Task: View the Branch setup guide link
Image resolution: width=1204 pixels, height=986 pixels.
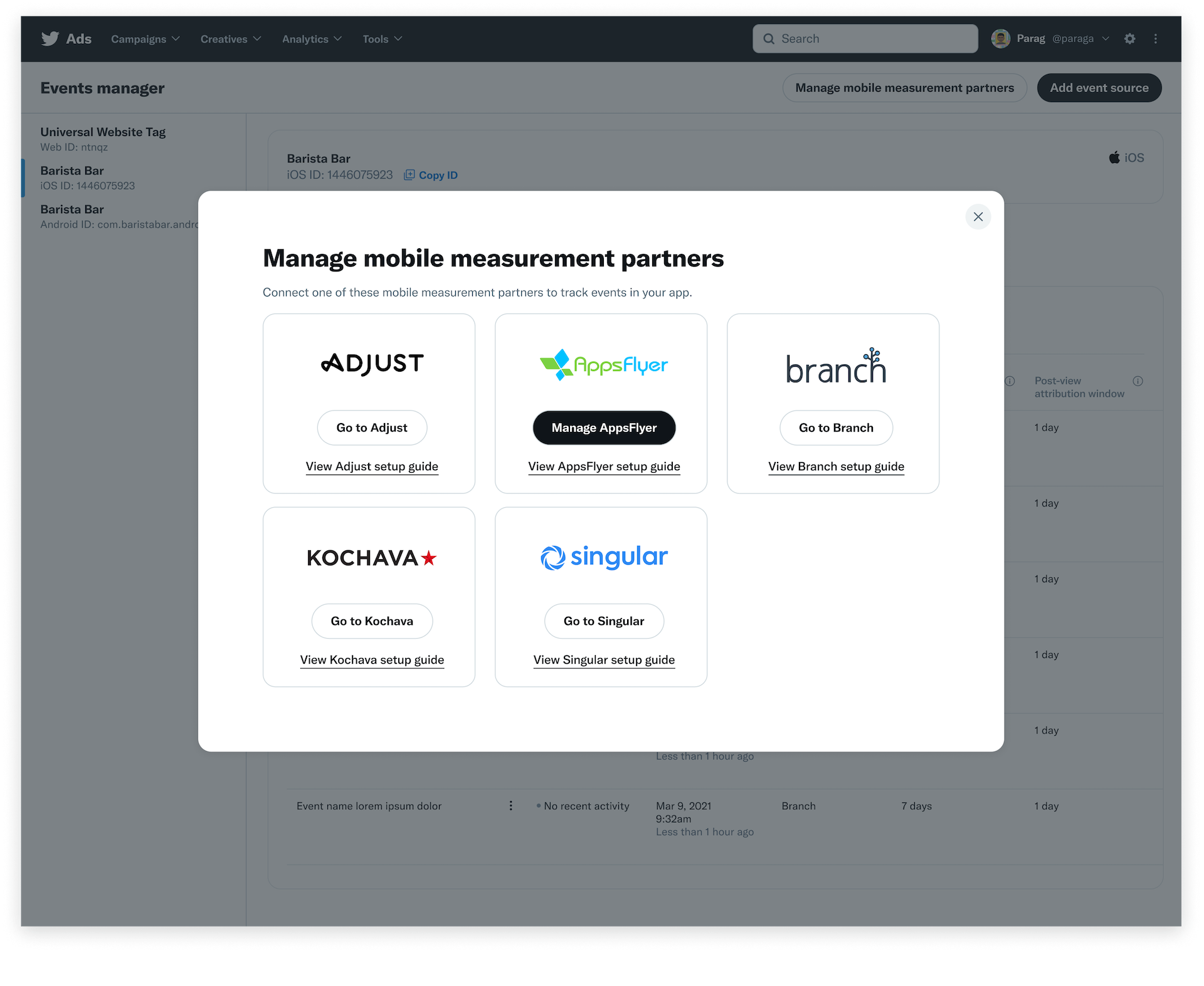Action: coord(836,466)
